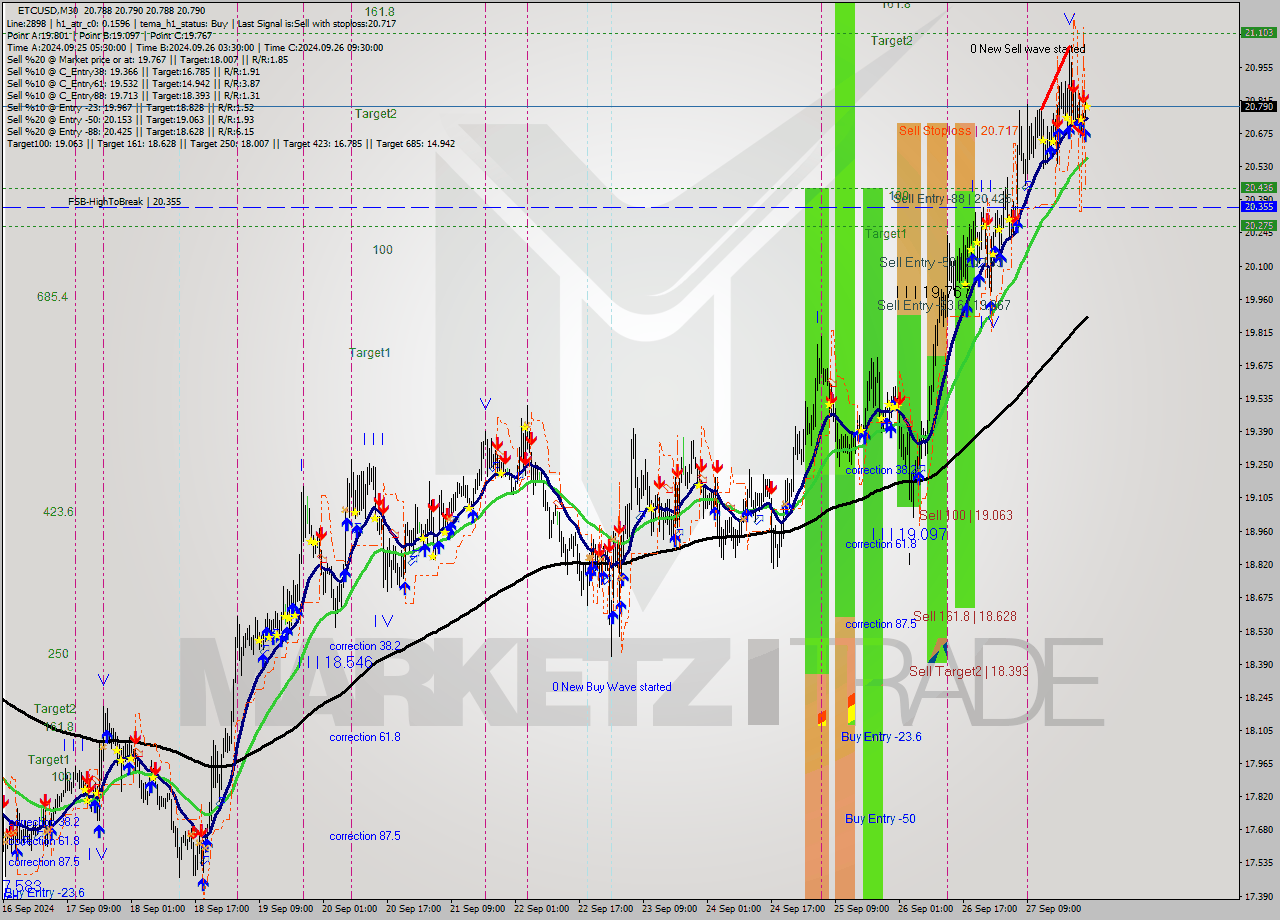Select the 'Sell Stoploss | 20.717' label
The width and height of the screenshot is (1280, 920).
coord(958,130)
